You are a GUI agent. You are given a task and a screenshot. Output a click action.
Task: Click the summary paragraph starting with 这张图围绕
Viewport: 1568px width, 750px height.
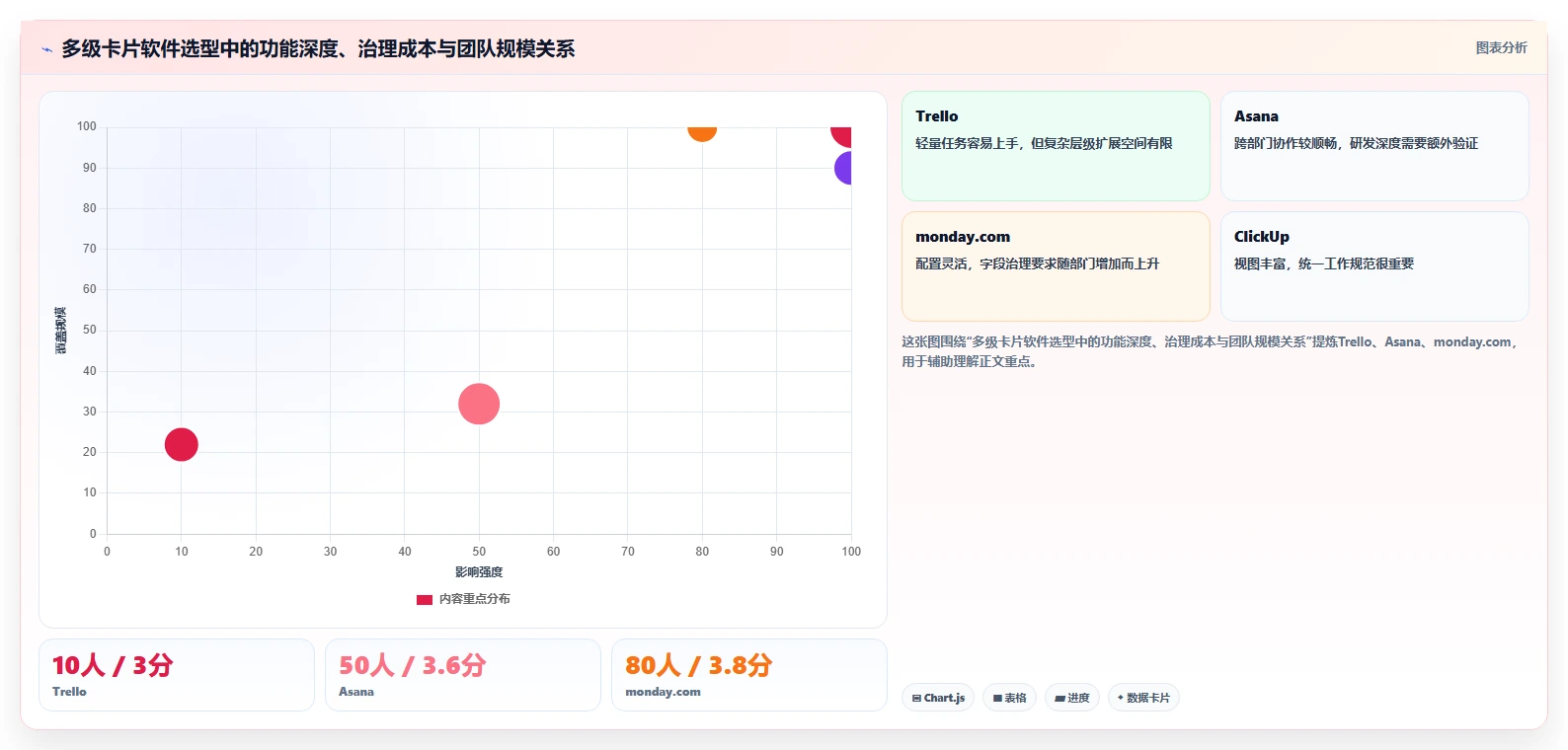(1210, 351)
